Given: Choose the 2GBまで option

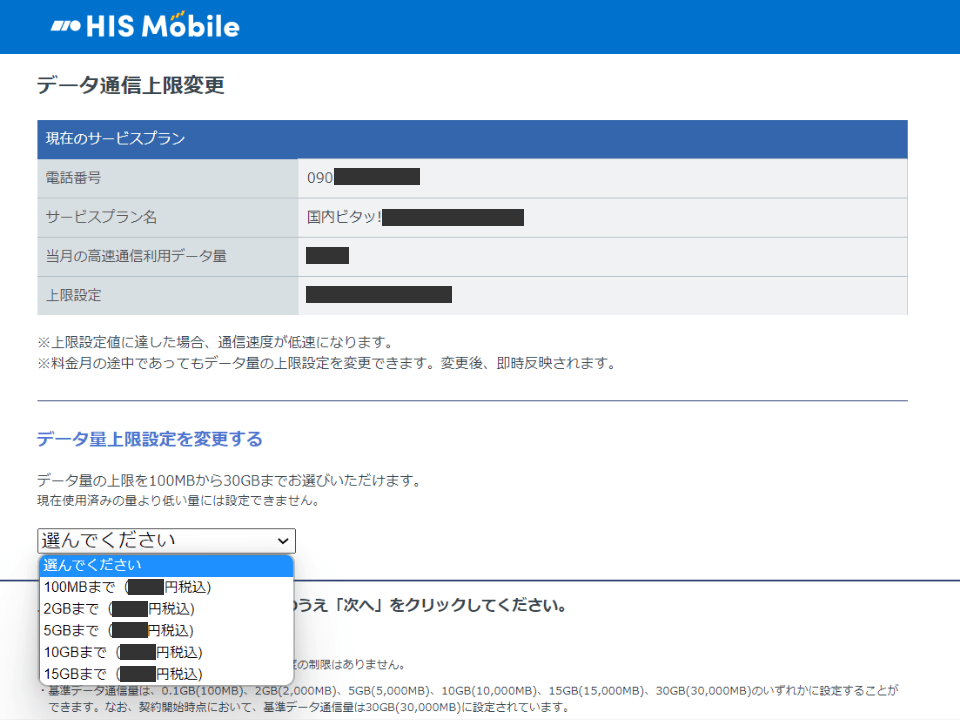Looking at the screenshot, I should point(167,609).
